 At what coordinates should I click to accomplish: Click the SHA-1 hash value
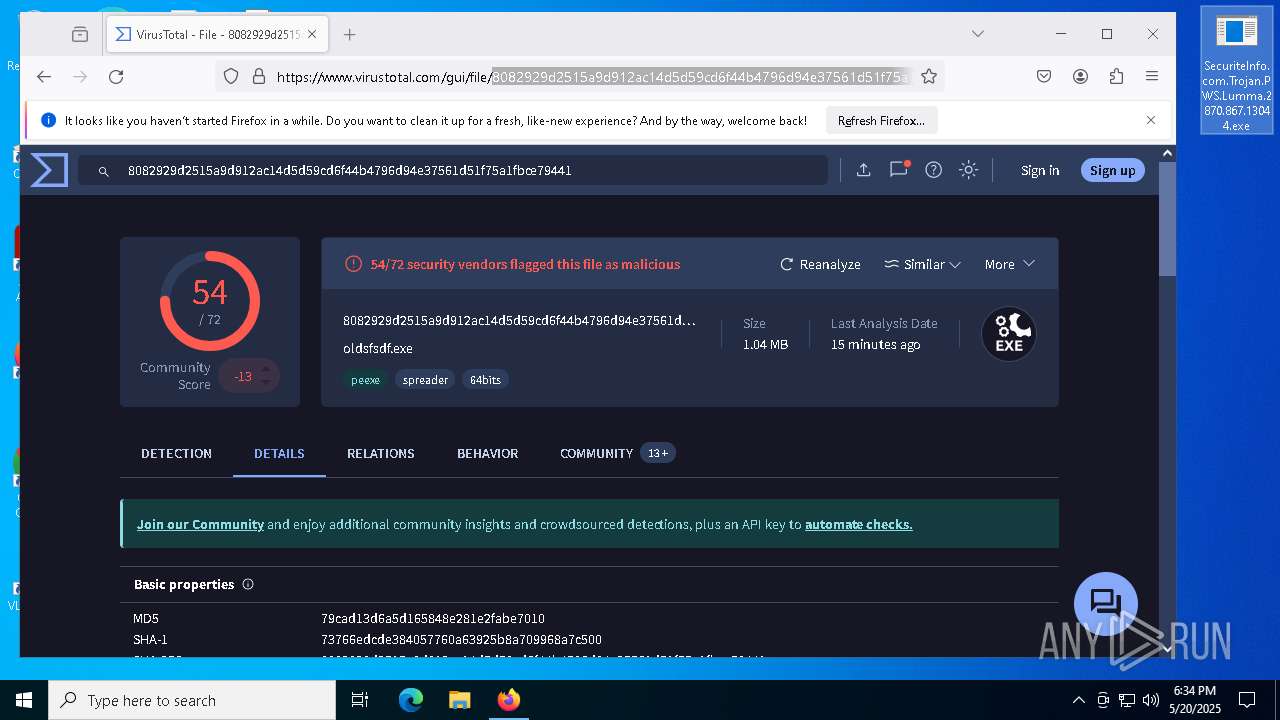point(461,640)
